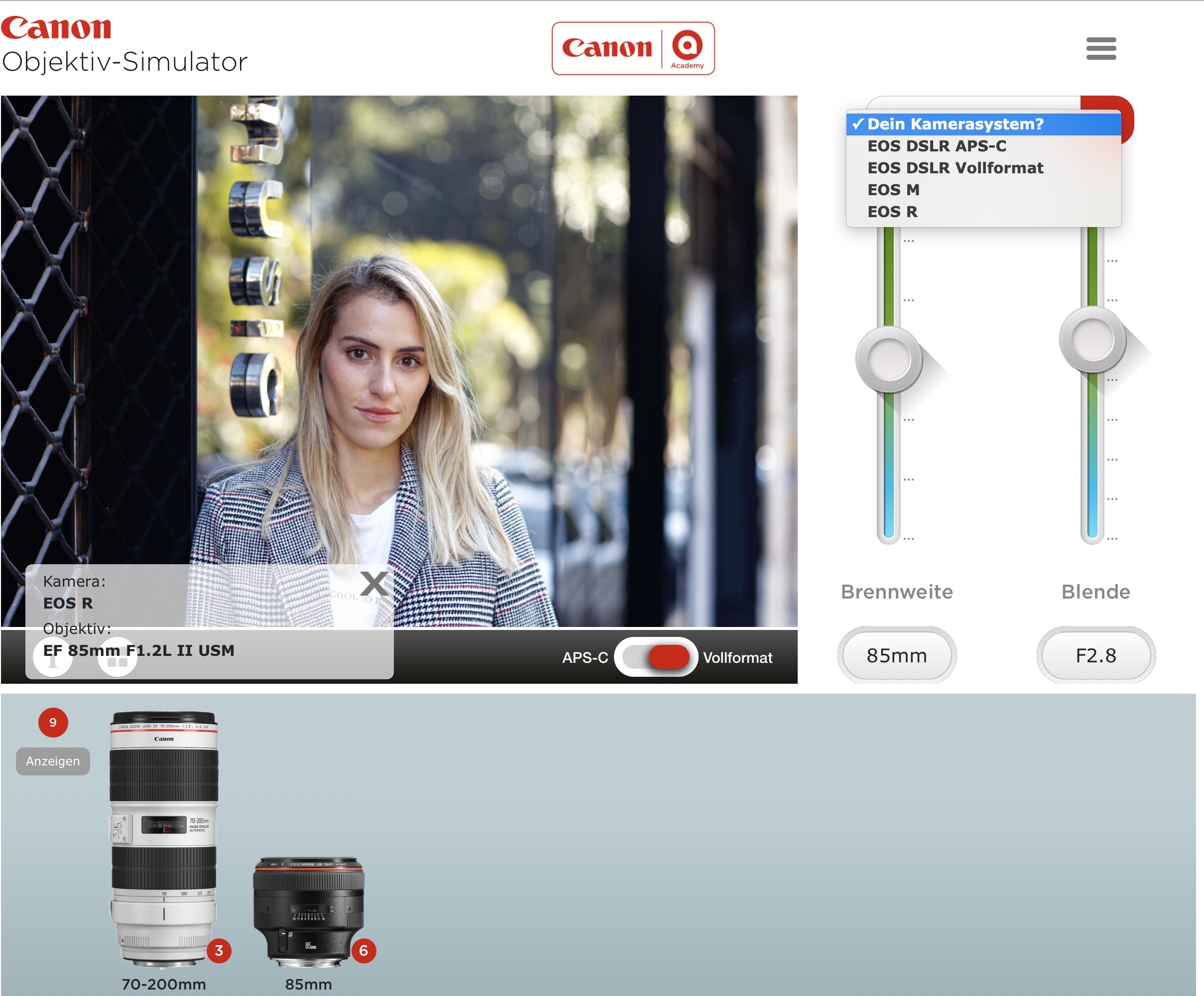
Task: Click the red 9 counter badge
Action: [53, 722]
